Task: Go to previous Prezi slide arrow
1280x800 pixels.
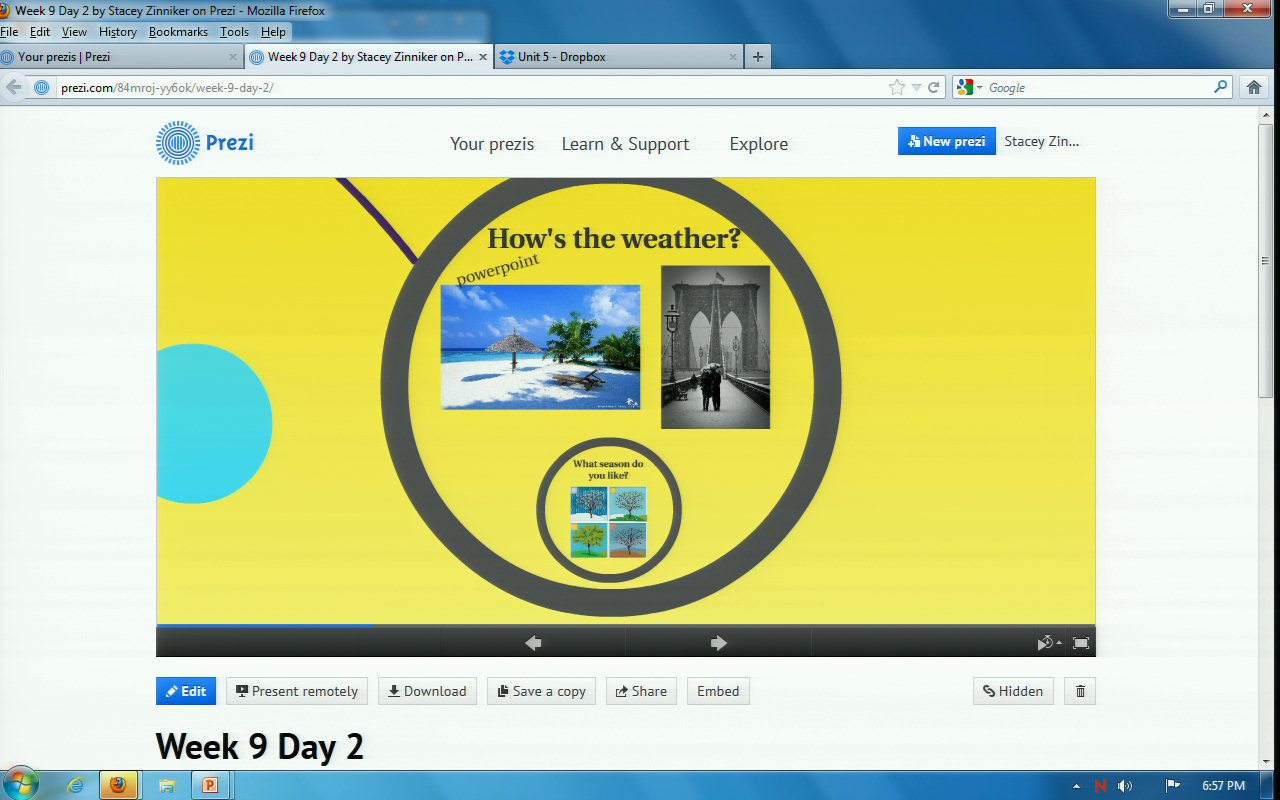Action: coord(533,643)
